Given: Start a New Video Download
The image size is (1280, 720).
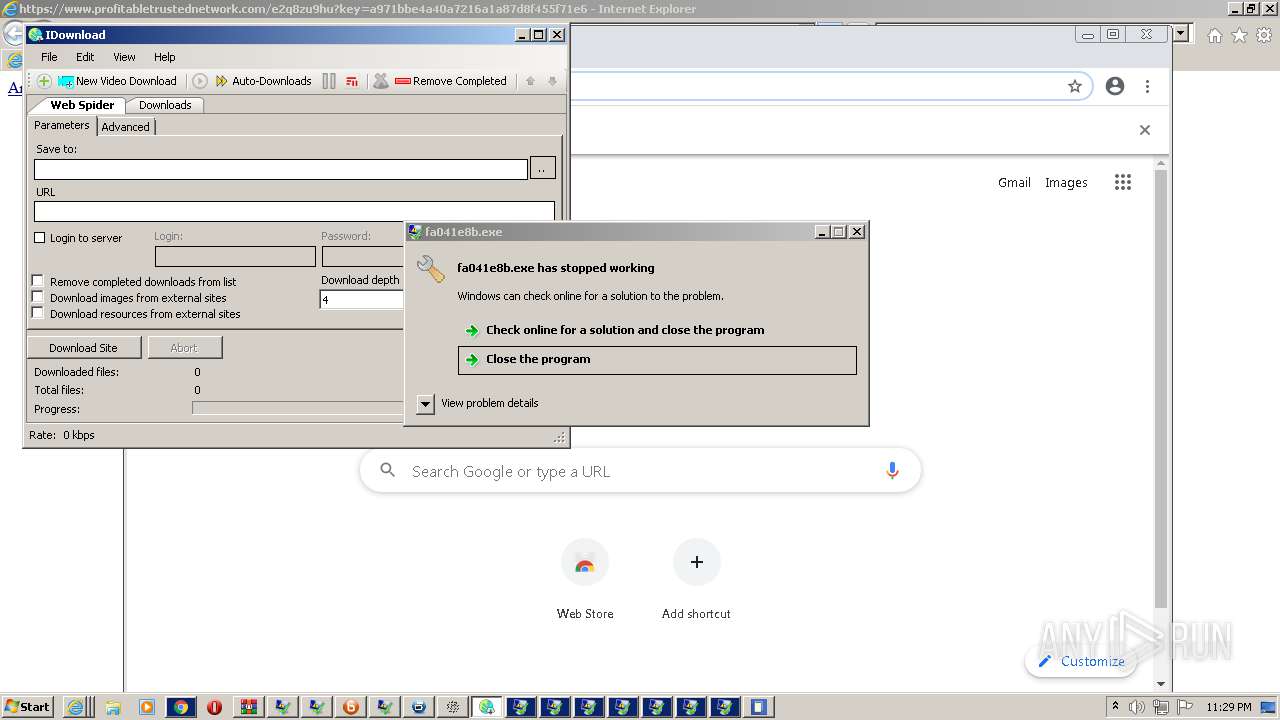Looking at the screenshot, I should tap(117, 81).
